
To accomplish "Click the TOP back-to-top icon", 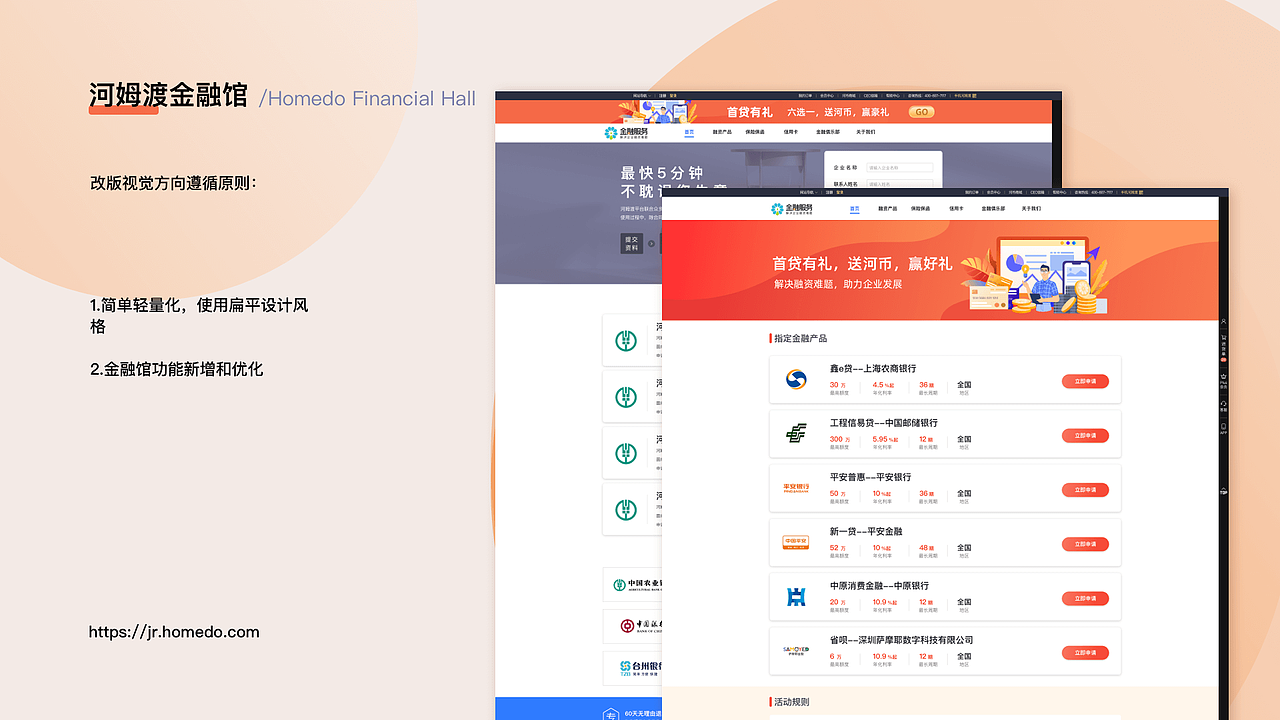I will pyautogui.click(x=1222, y=490).
